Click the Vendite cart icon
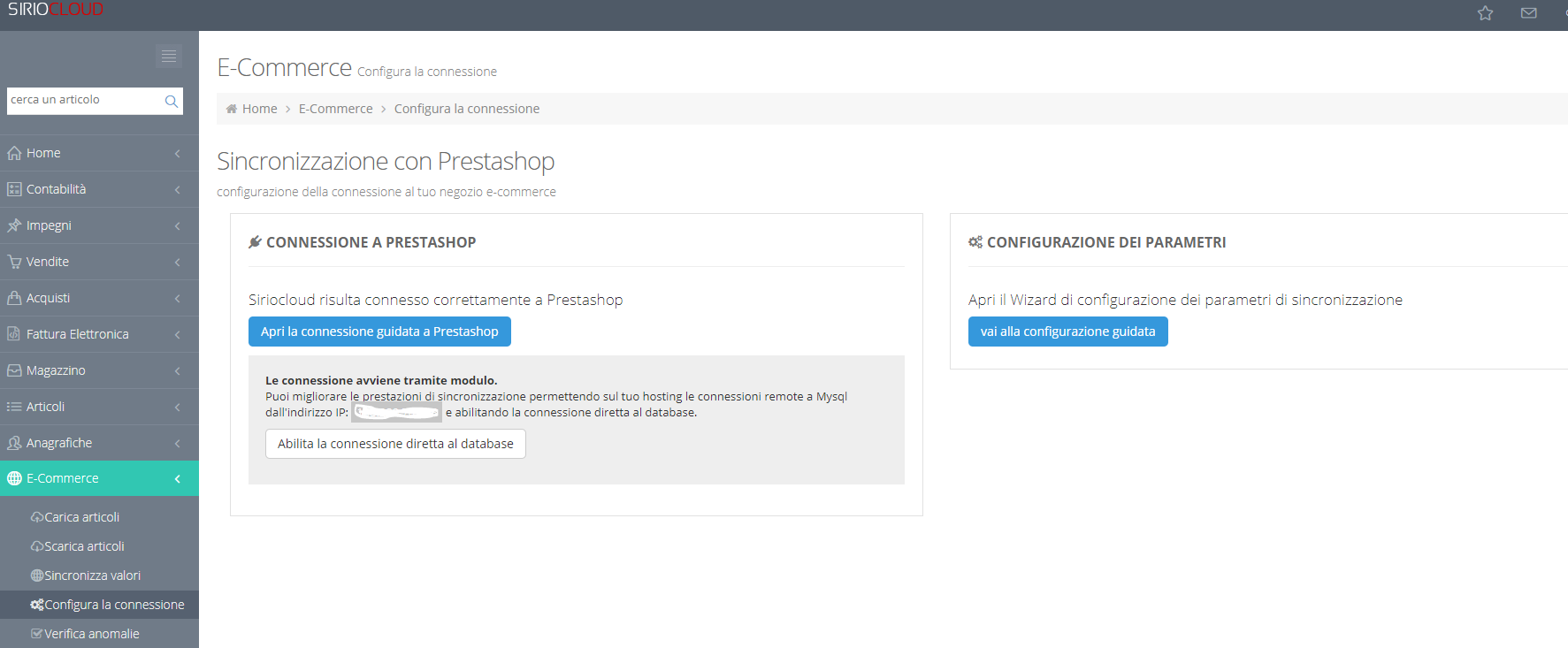 pos(14,262)
